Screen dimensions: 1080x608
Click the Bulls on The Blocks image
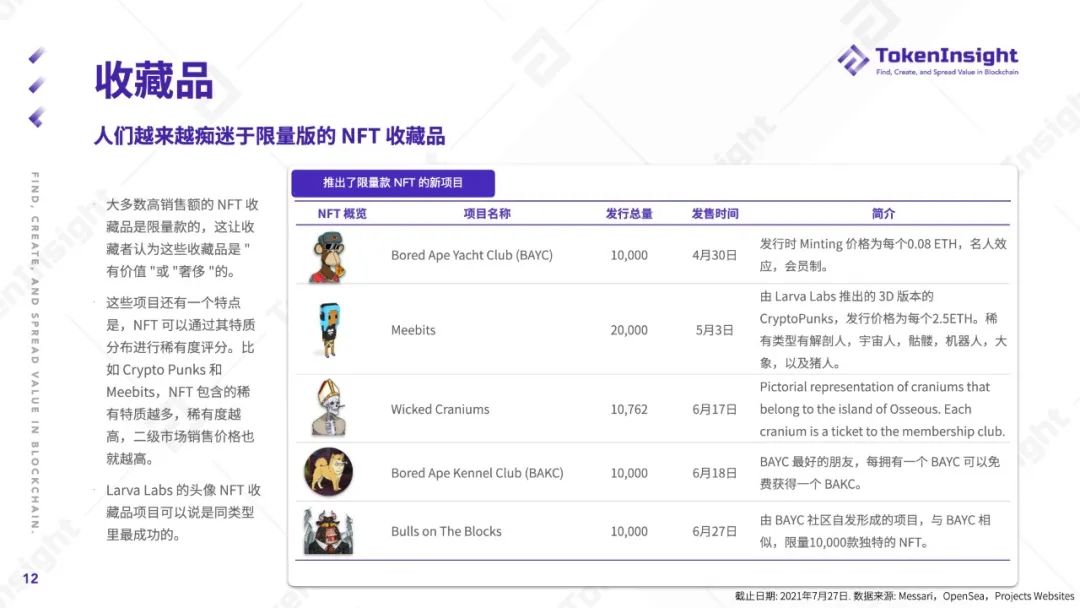329,531
